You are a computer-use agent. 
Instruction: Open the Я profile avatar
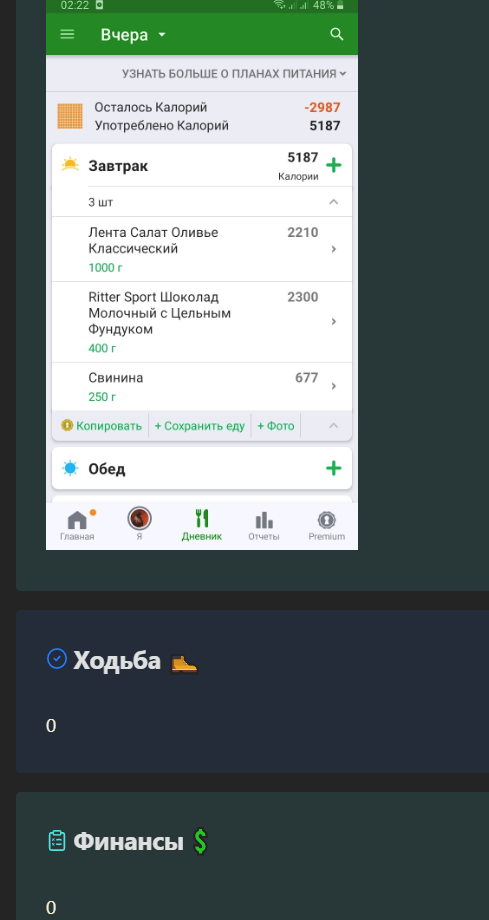139,519
